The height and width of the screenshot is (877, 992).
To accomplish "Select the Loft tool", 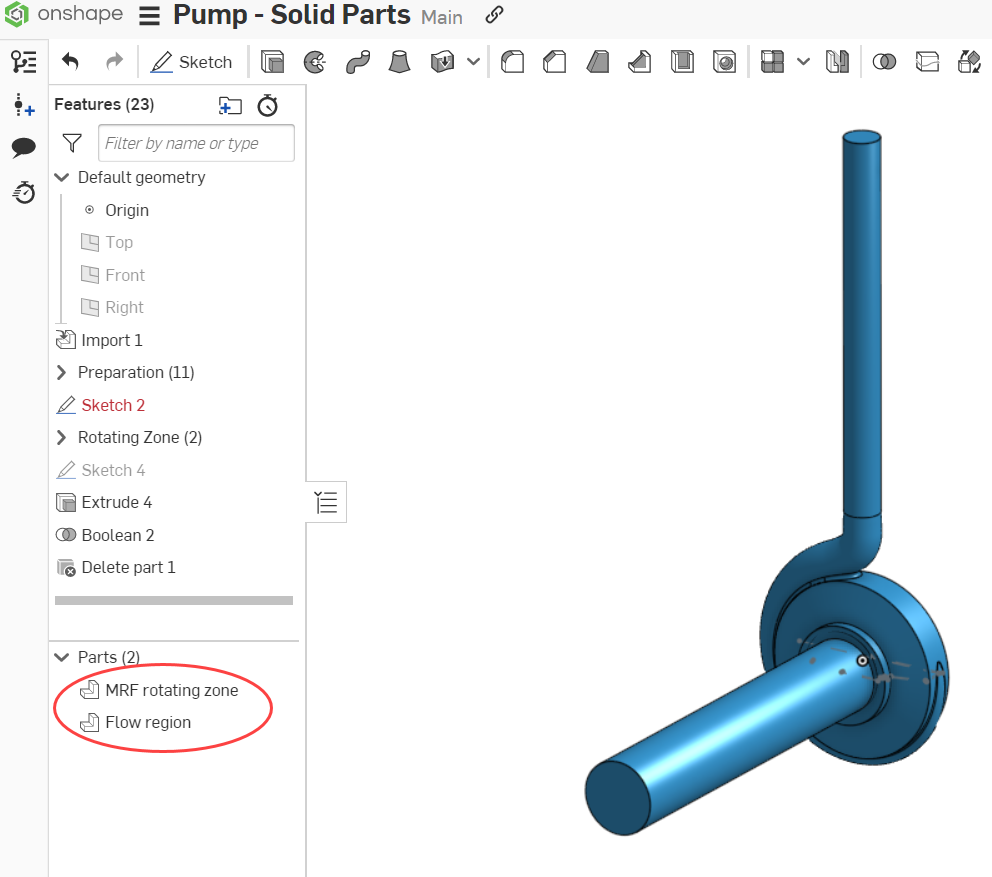I will [x=399, y=62].
